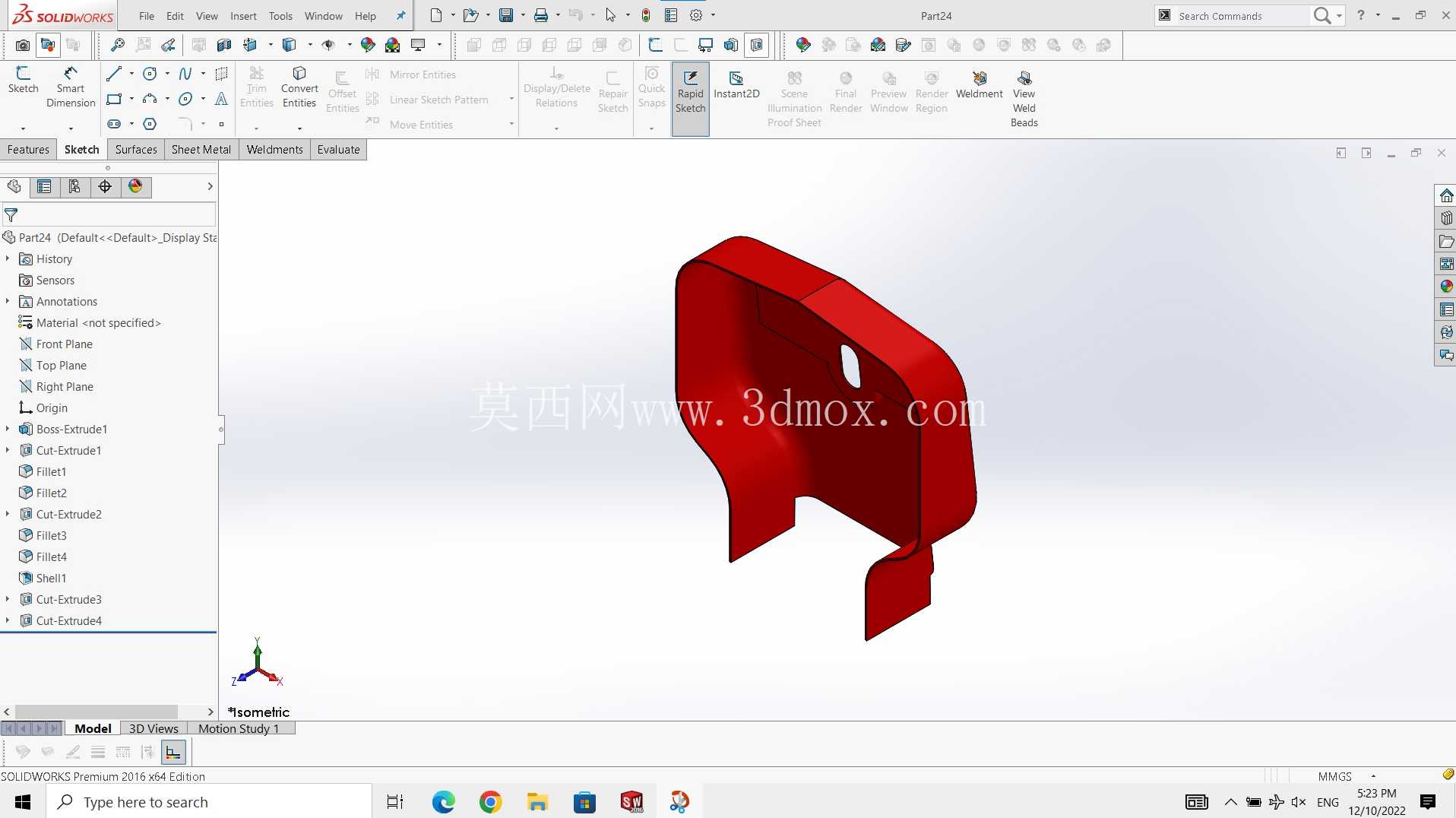Switch to the 3D Views tab
This screenshot has height=818, width=1456.
(x=154, y=728)
